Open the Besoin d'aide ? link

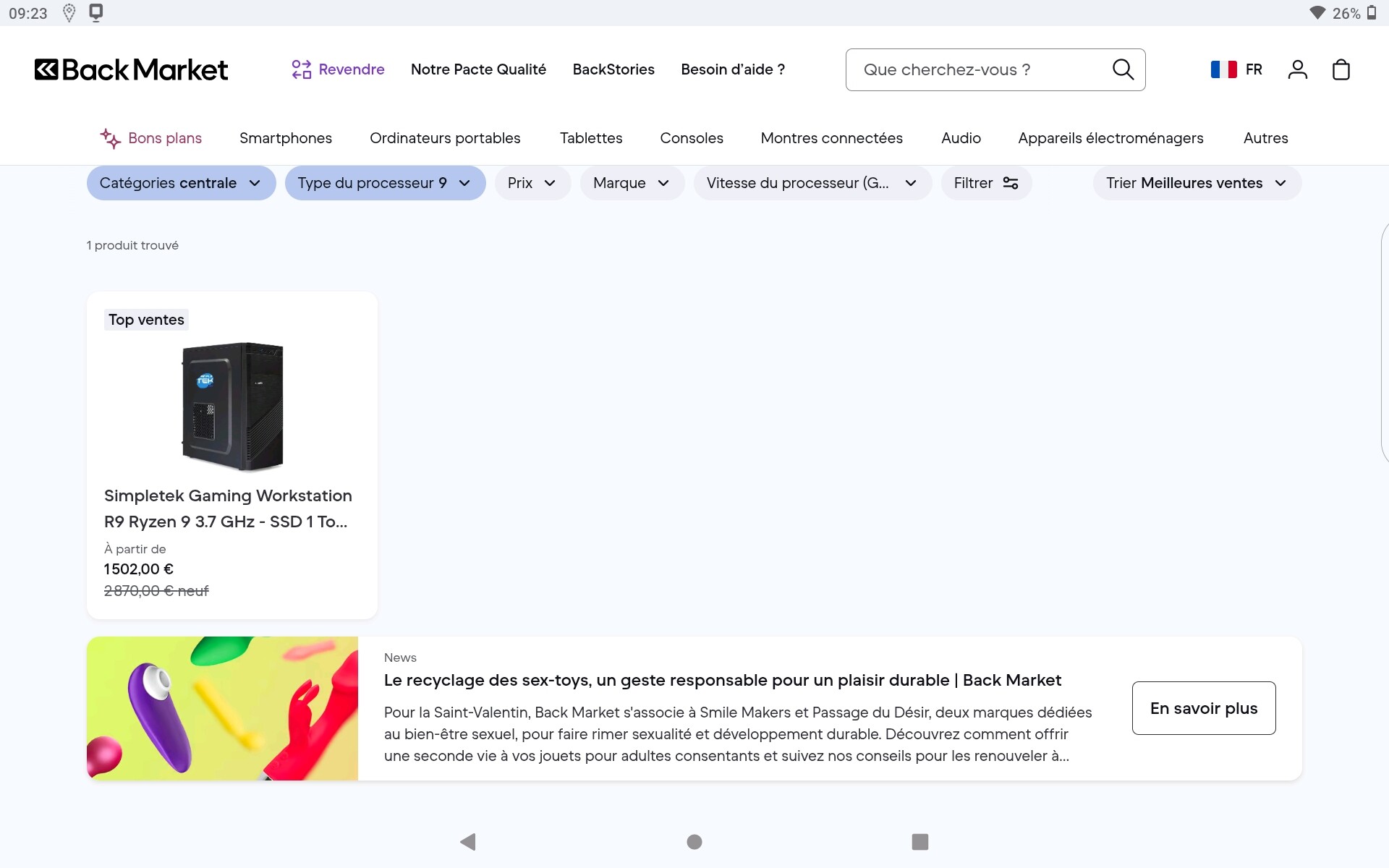coord(733,69)
